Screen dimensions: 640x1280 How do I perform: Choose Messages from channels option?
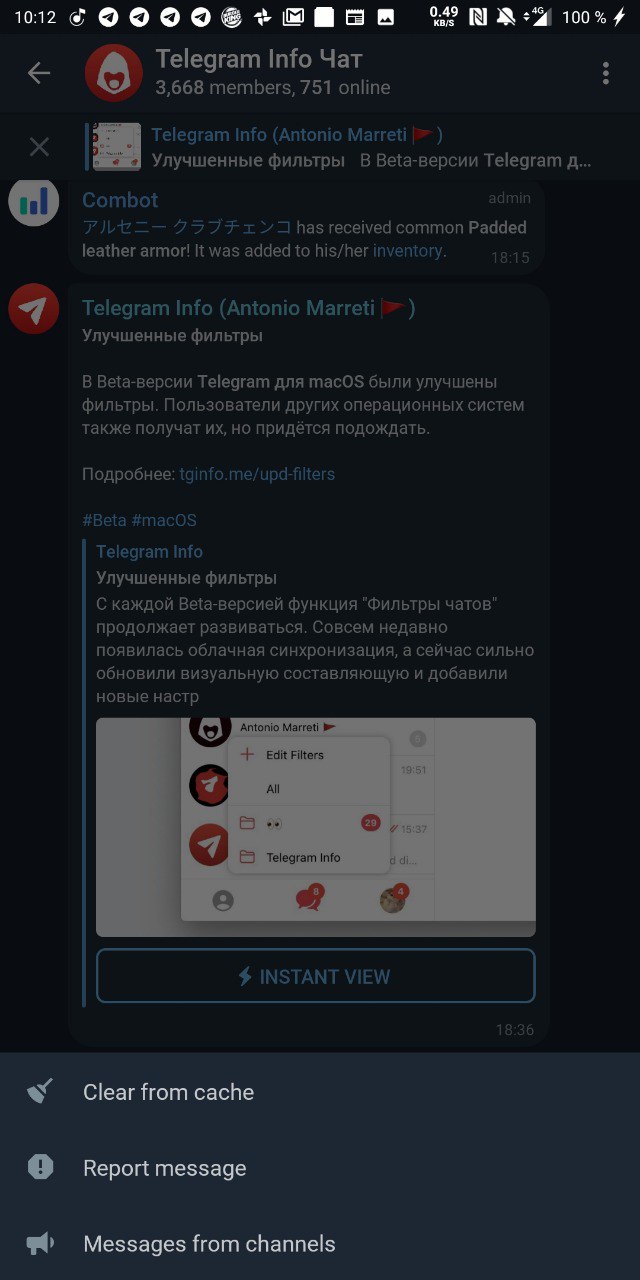320,1244
